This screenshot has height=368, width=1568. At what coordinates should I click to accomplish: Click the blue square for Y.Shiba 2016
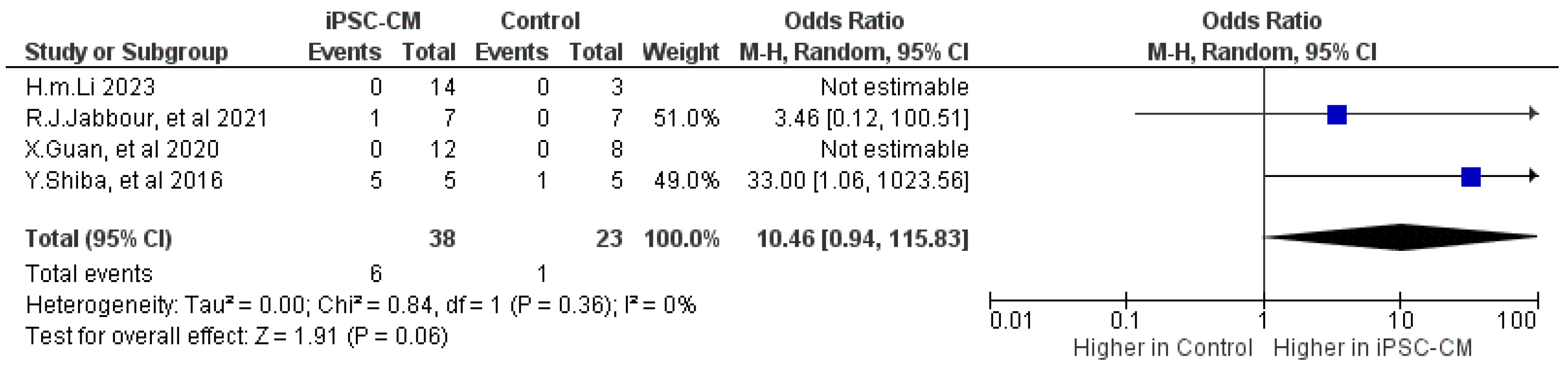(1471, 176)
